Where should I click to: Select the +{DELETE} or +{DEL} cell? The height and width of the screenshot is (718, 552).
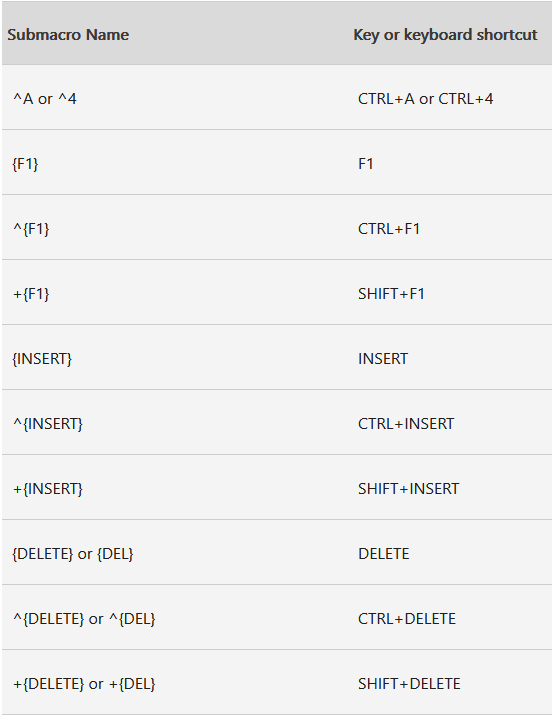[x=84, y=684]
